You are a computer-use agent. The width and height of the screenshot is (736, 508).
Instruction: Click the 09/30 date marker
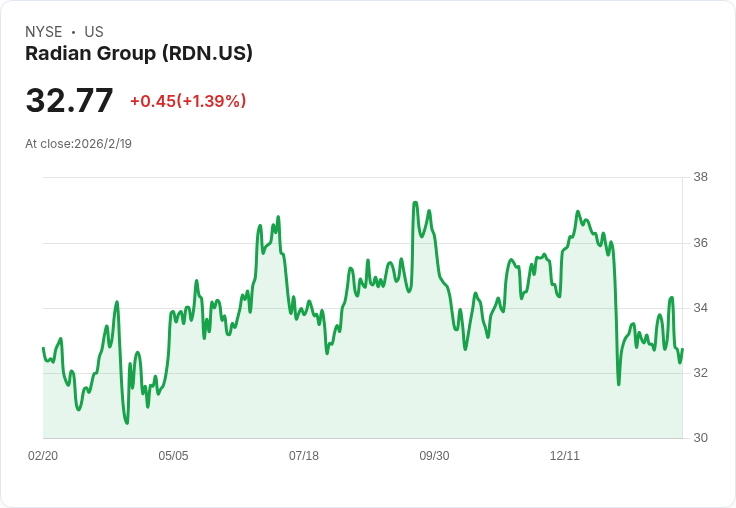[434, 455]
